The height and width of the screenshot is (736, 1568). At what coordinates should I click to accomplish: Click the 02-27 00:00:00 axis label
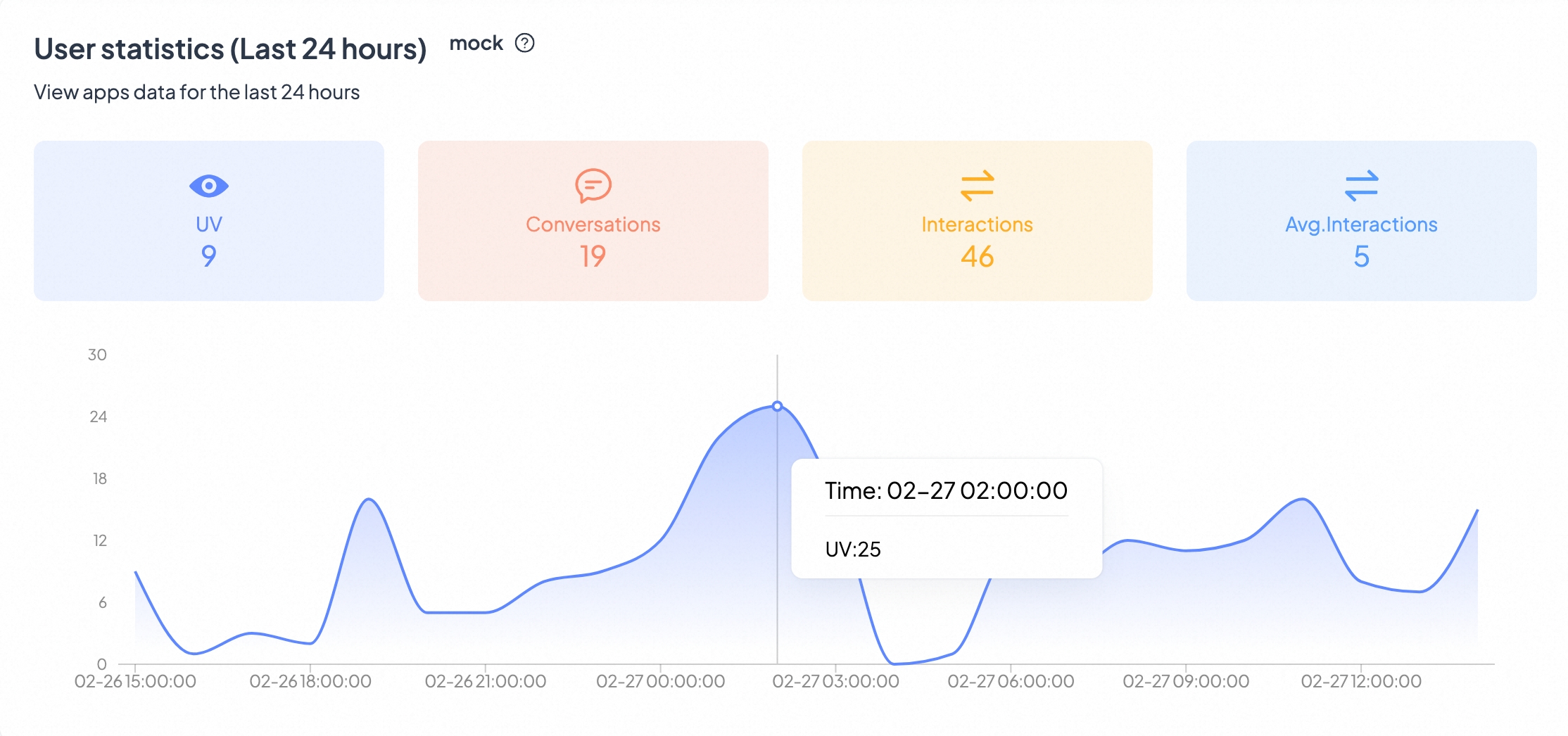pyautogui.click(x=660, y=681)
